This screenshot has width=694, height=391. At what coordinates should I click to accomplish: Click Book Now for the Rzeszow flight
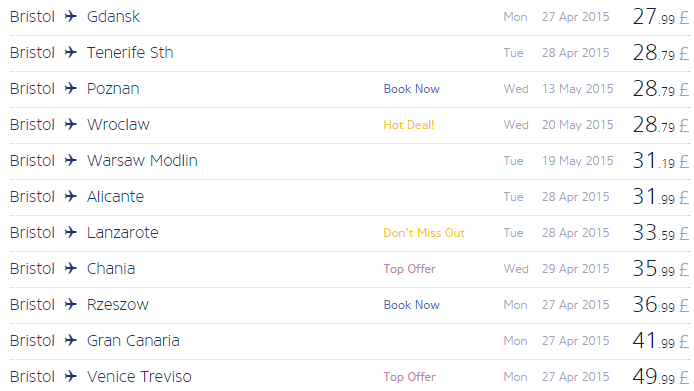pyautogui.click(x=412, y=305)
